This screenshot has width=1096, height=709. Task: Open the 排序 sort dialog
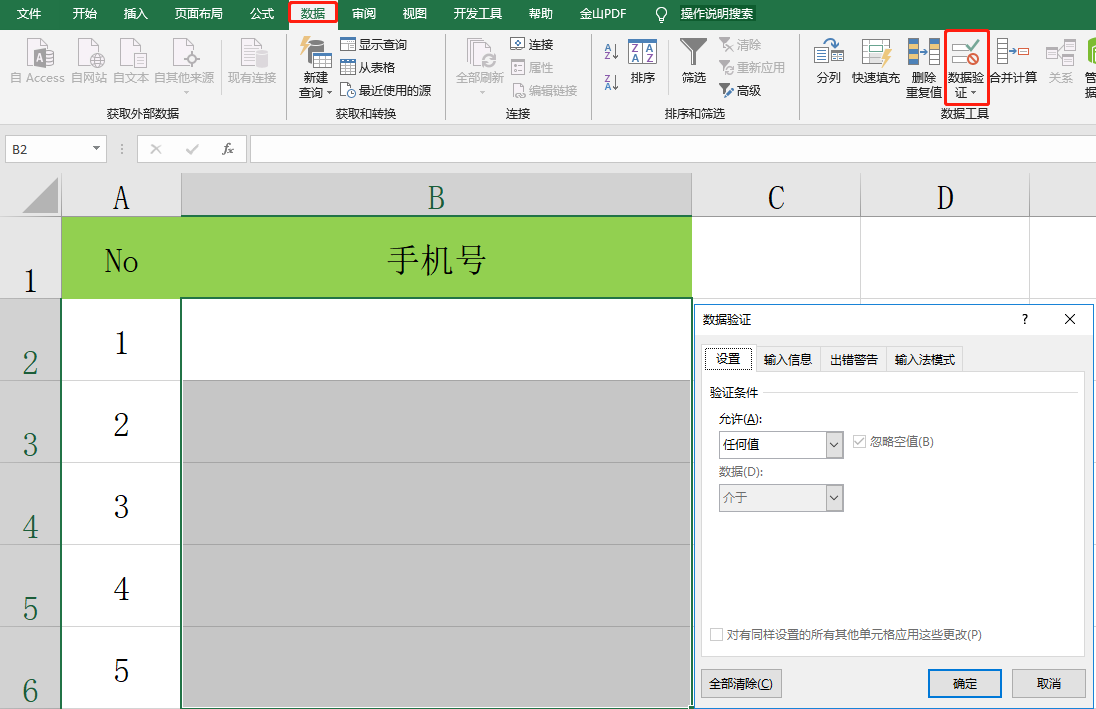pyautogui.click(x=642, y=62)
